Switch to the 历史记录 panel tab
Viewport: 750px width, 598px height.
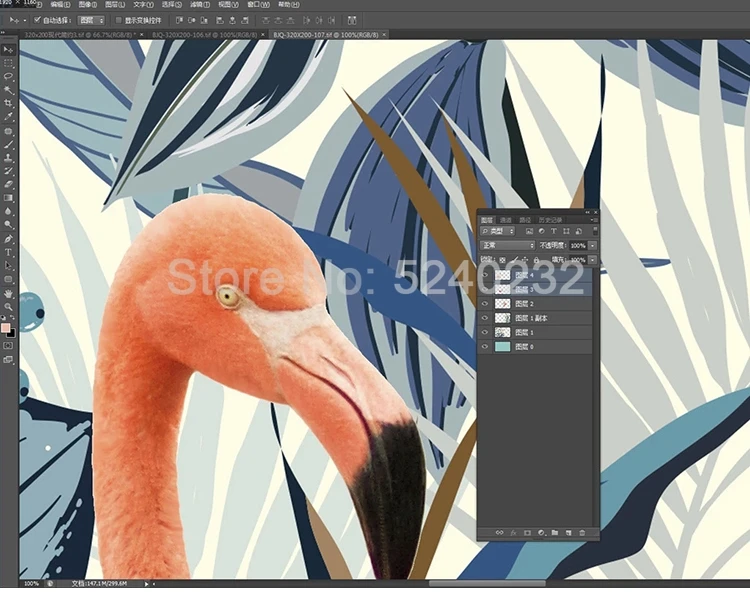[x=551, y=220]
